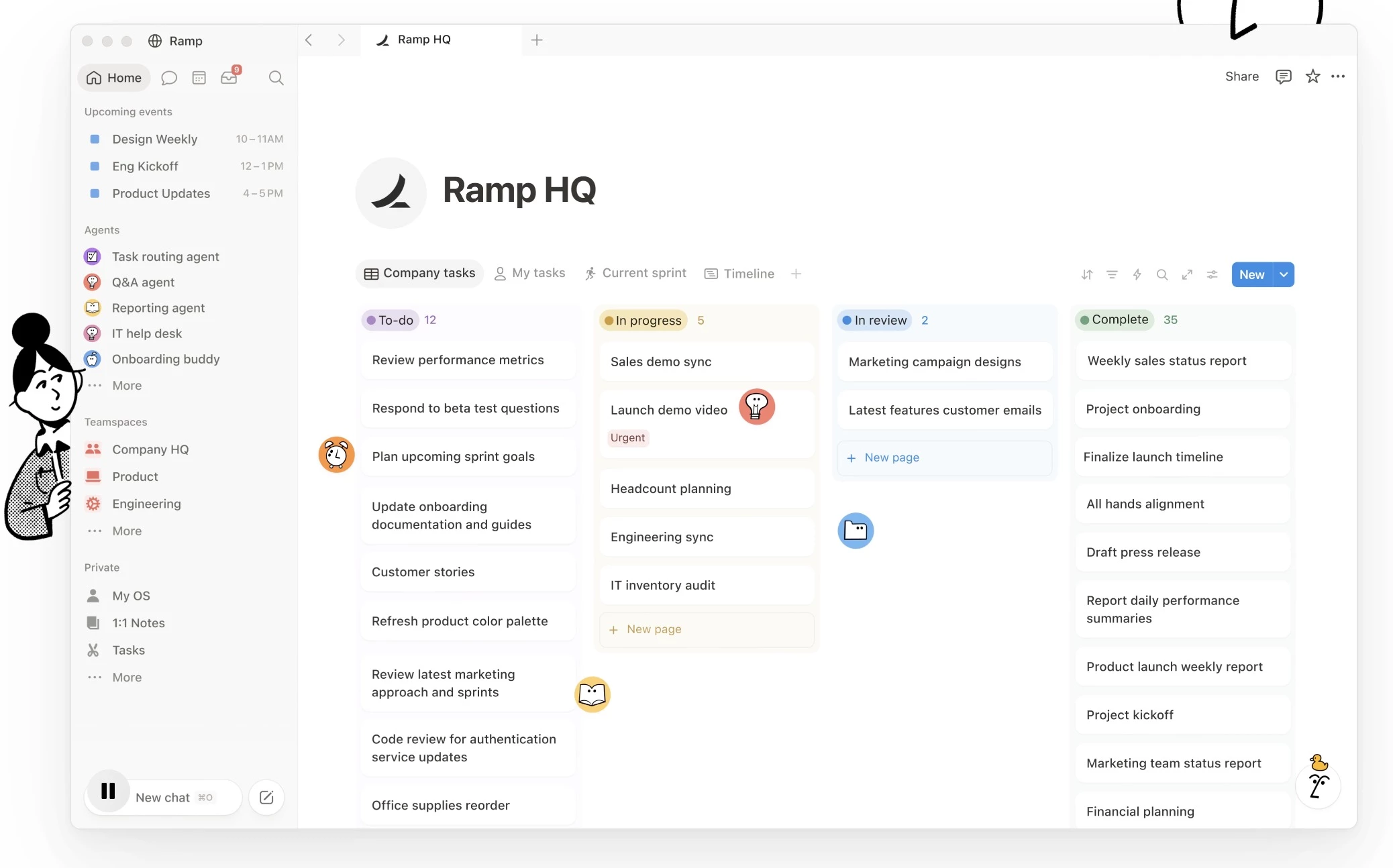Screen dimensions: 1393x868
Task: Add New page in In review column
Action: (945, 457)
